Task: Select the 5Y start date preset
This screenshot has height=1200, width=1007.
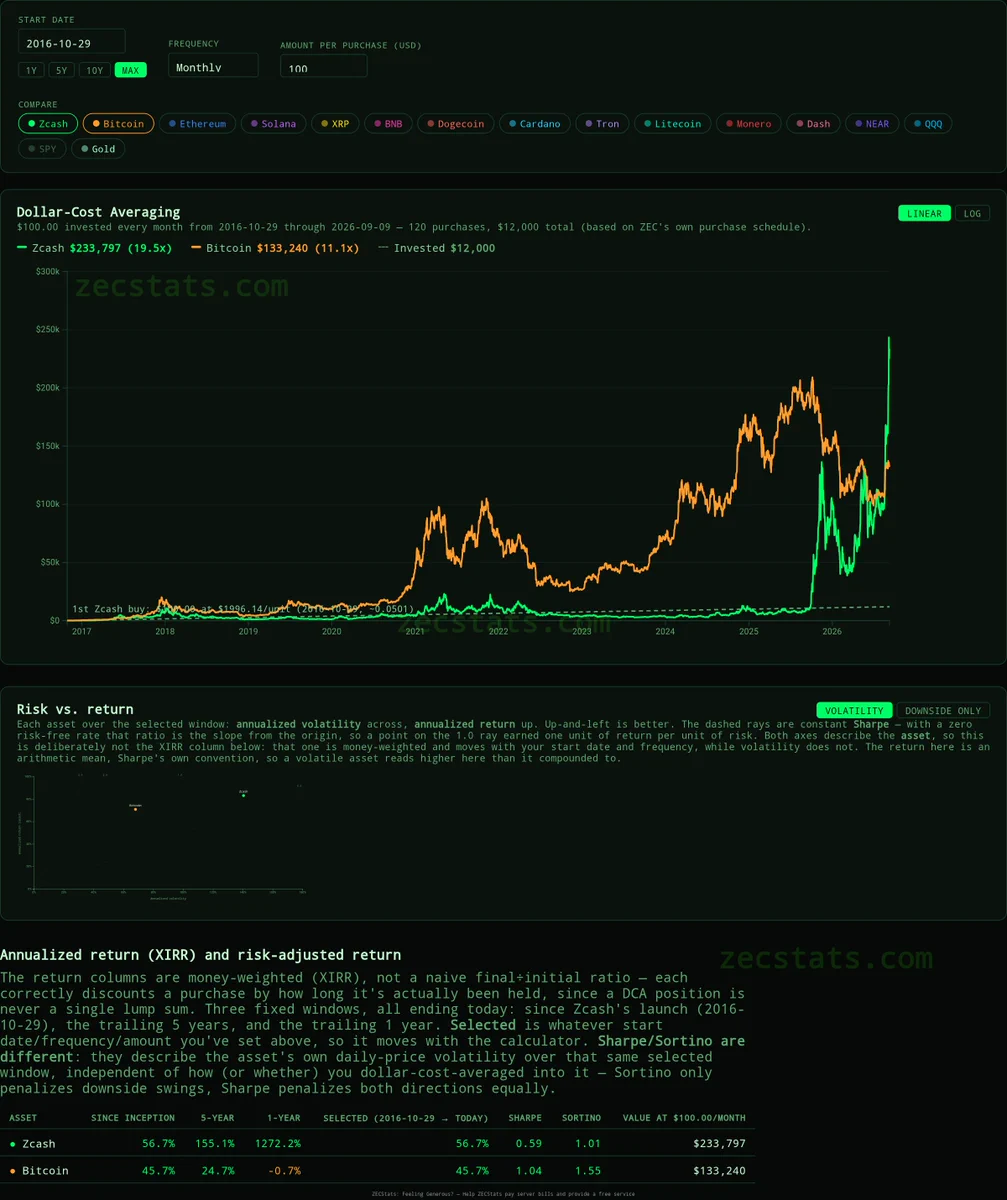Action: point(61,70)
